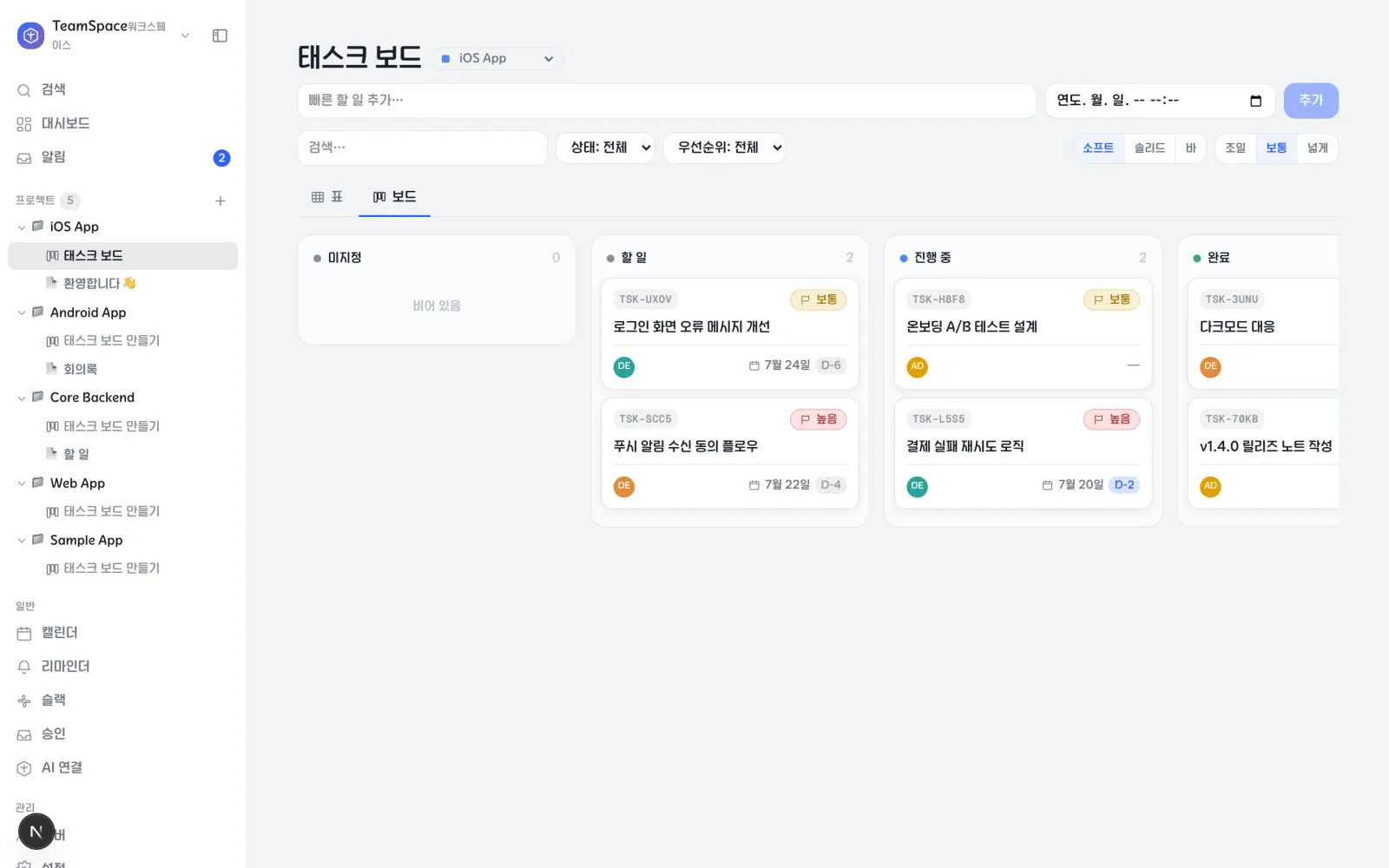Click the 리마인더 bell icon
The height and width of the screenshot is (868, 1389).
click(x=24, y=667)
